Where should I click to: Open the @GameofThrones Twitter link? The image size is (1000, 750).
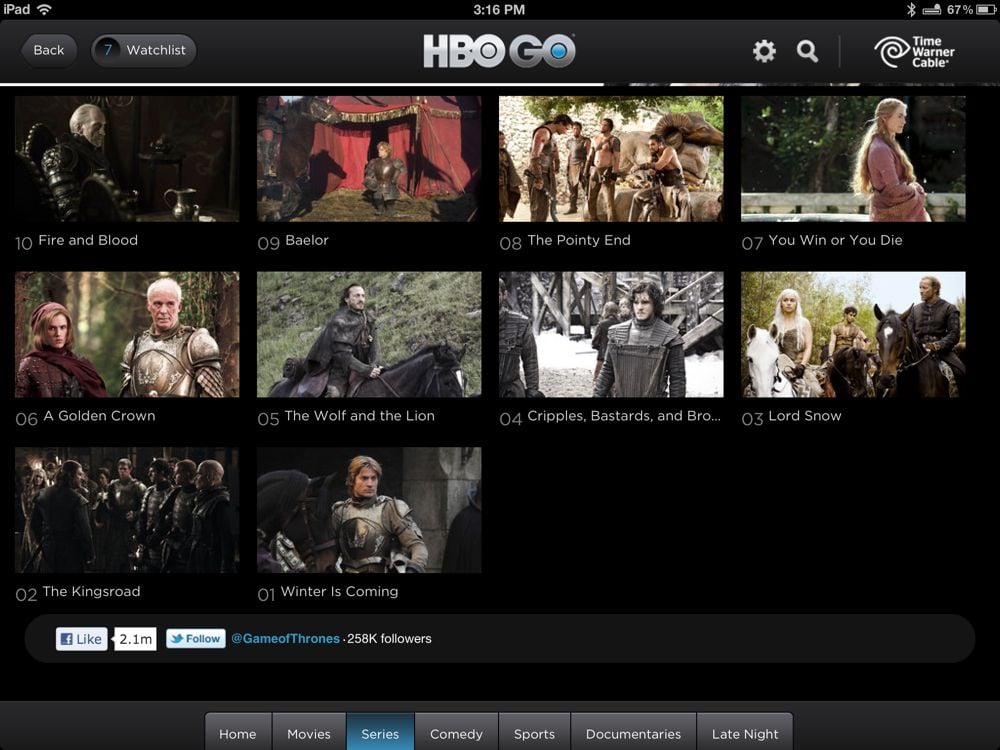coord(285,638)
